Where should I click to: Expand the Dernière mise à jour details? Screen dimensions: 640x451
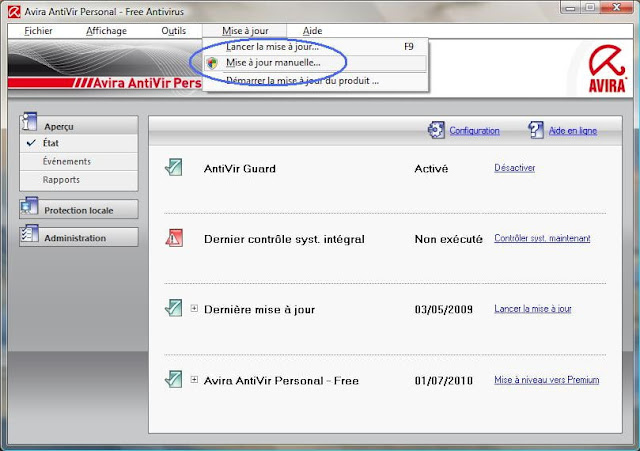point(194,309)
